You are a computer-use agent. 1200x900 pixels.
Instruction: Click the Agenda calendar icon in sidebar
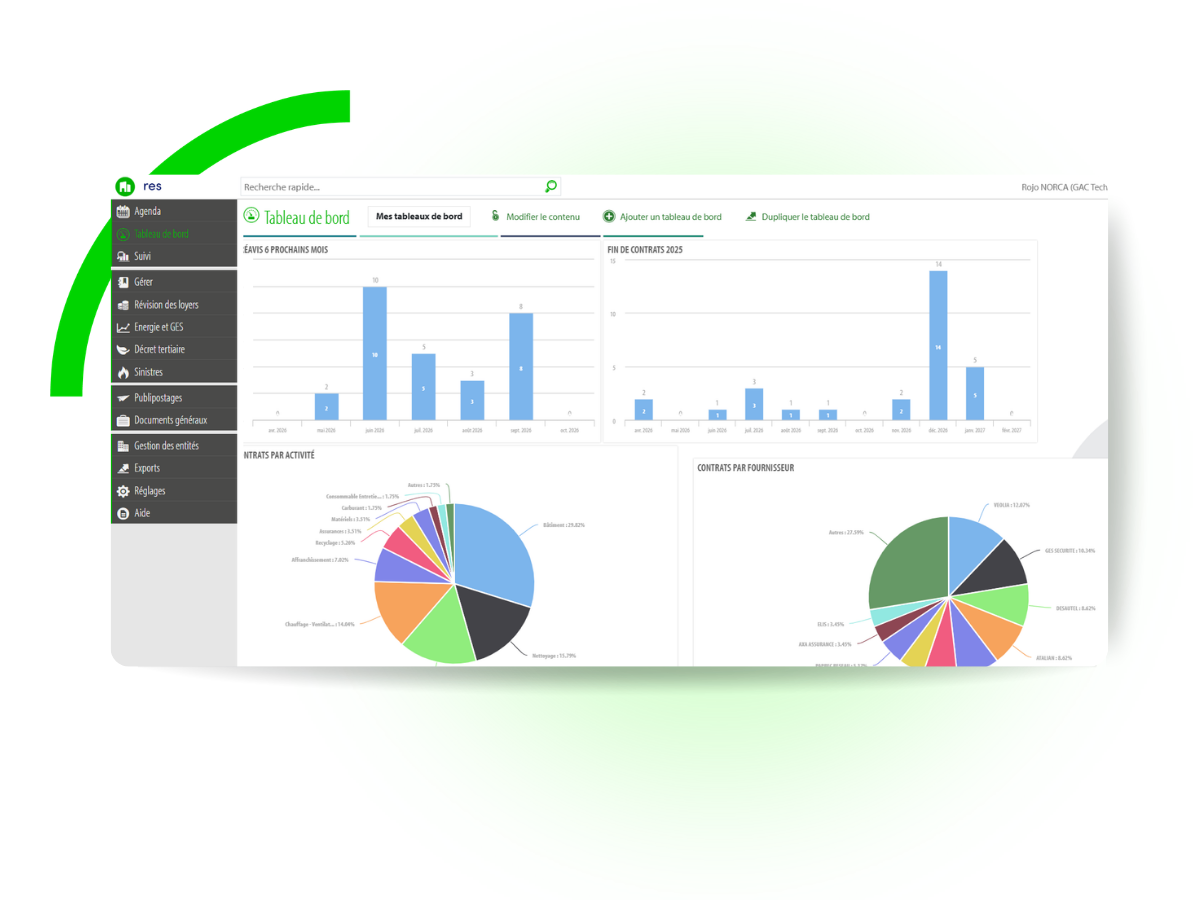coord(123,211)
